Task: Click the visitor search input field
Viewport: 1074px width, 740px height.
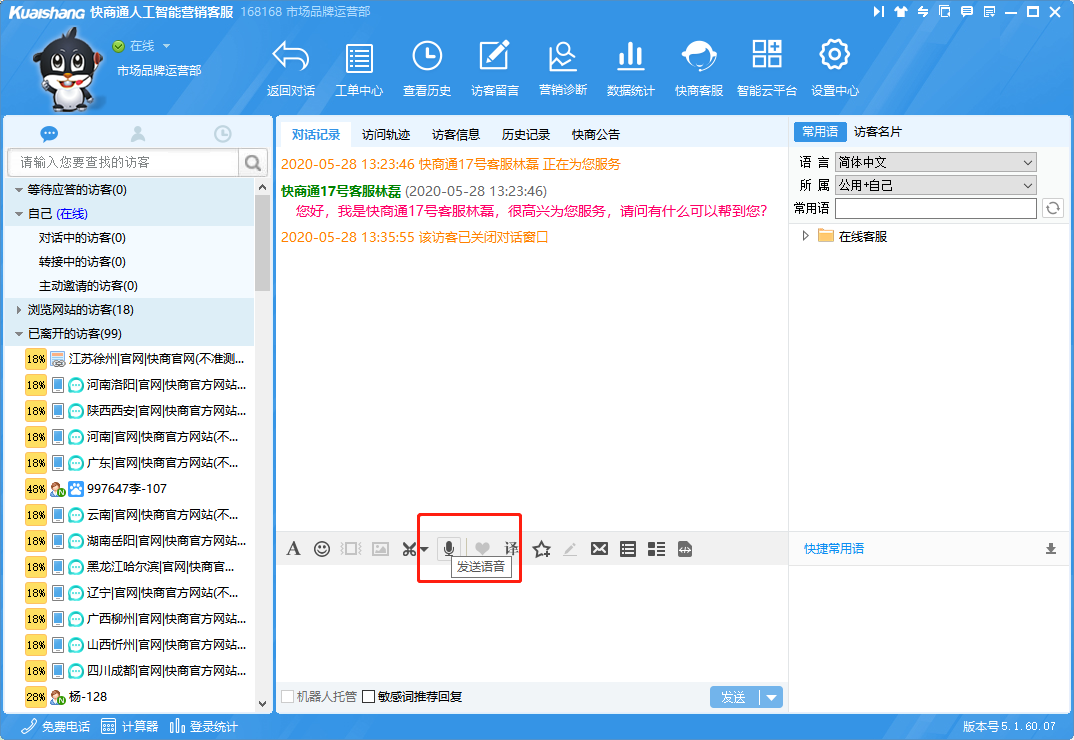Action: point(125,162)
